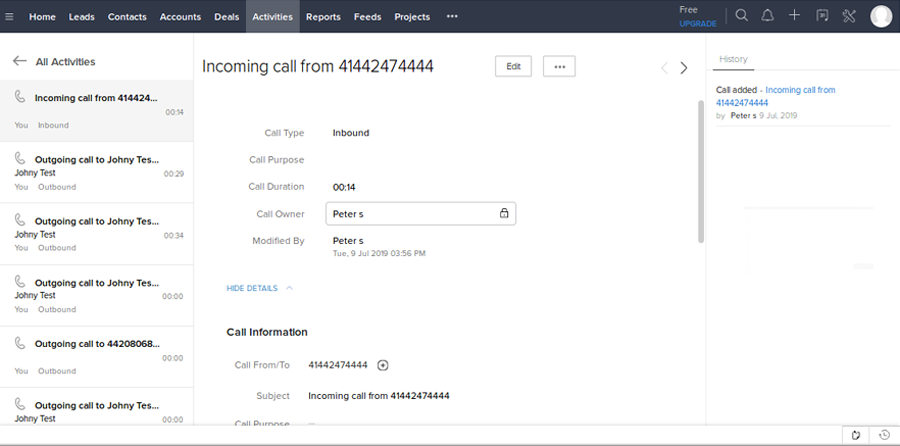The width and height of the screenshot is (900, 446).
Task: Open the bottom bar recent history icon
Action: click(x=885, y=435)
